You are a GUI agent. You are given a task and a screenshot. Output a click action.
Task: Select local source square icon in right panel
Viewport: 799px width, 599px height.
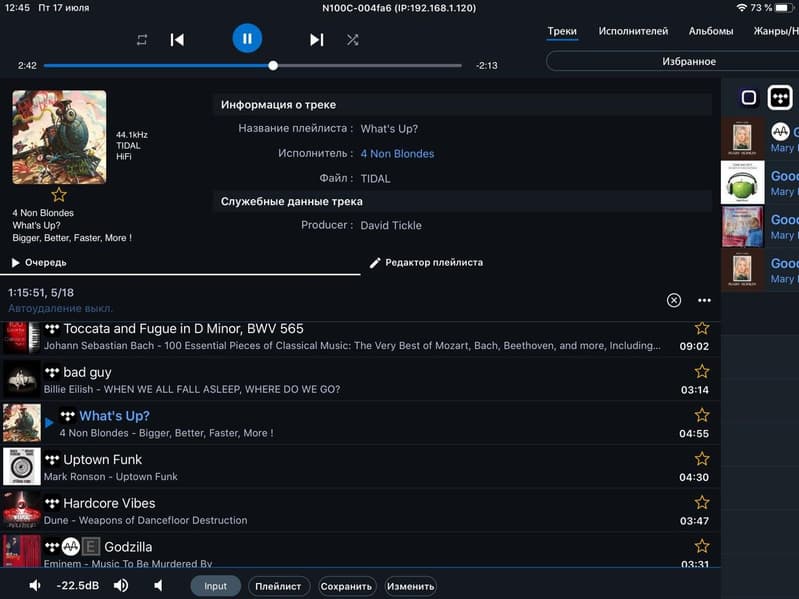click(x=749, y=97)
